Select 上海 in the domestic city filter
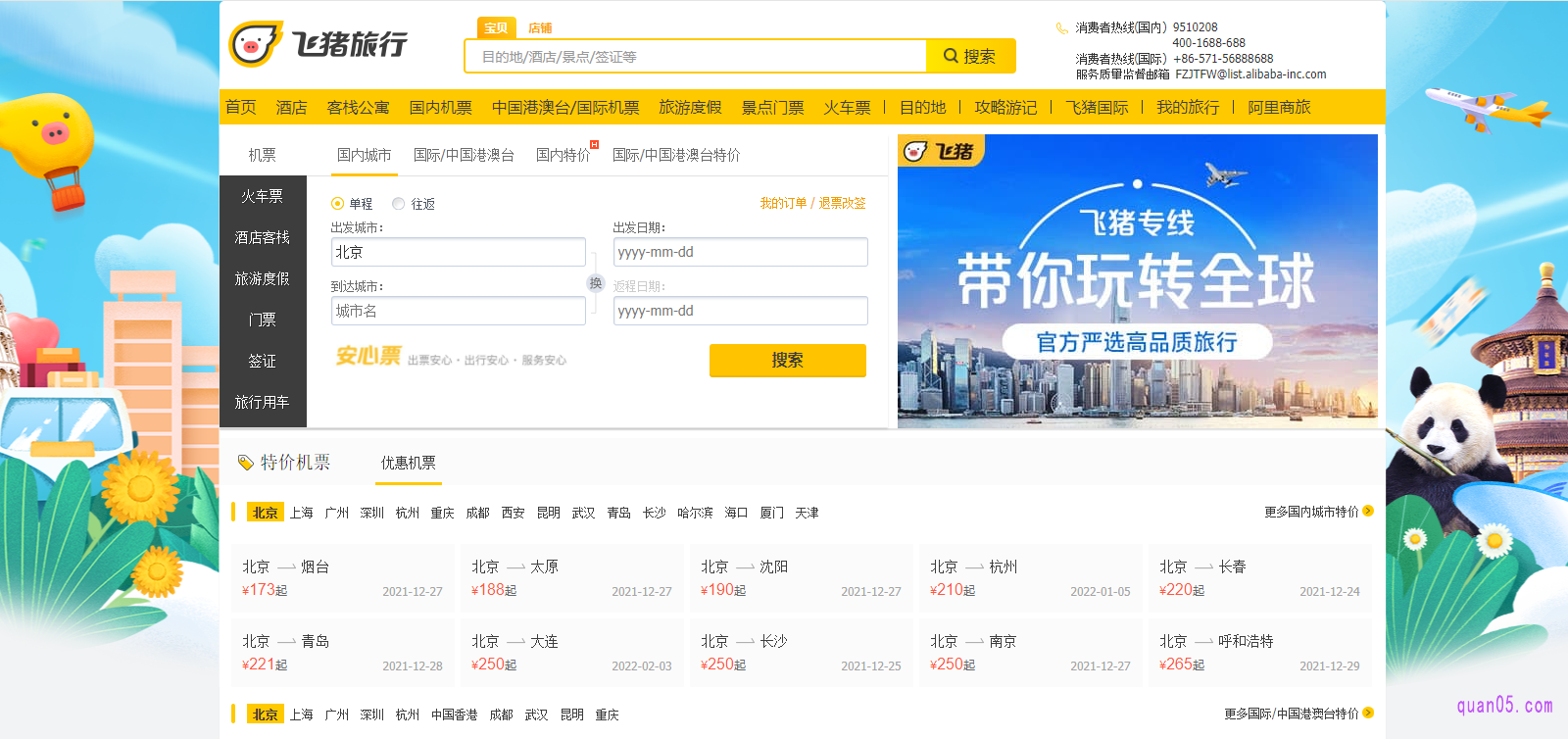1568x739 pixels. coord(302,513)
